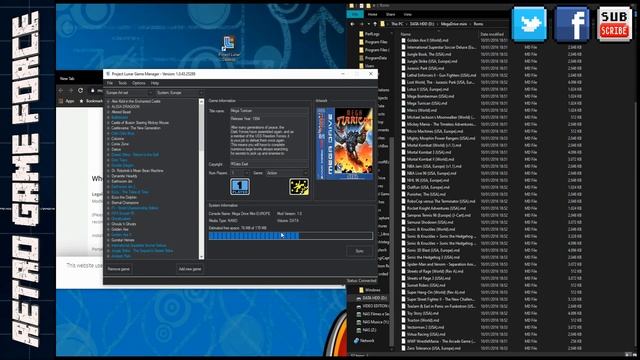
Task: Open the Options menu in Game Manager
Action: tap(138, 83)
